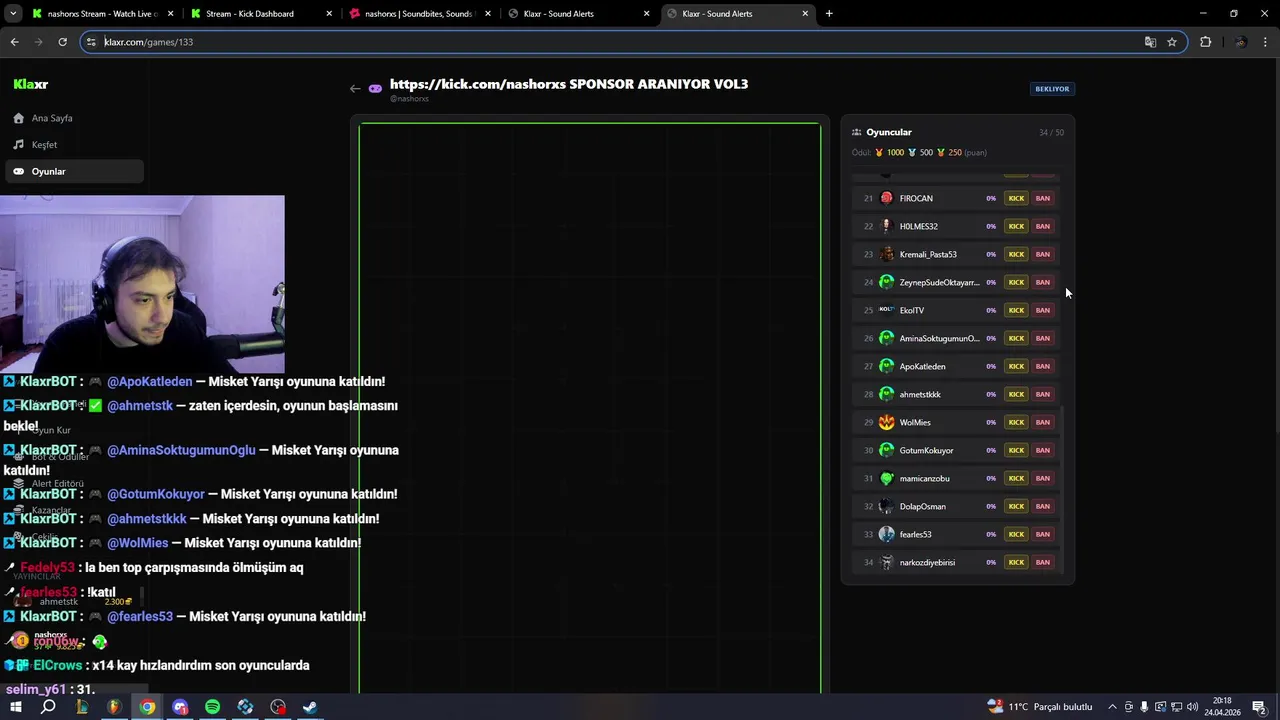Click the BEKLIYOR status badge
This screenshot has height=720, width=1280.
[x=1052, y=89]
